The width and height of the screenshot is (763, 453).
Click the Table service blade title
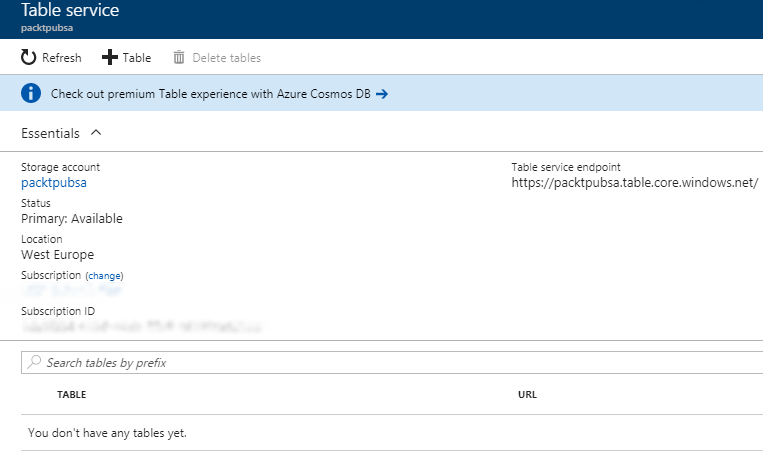point(70,11)
